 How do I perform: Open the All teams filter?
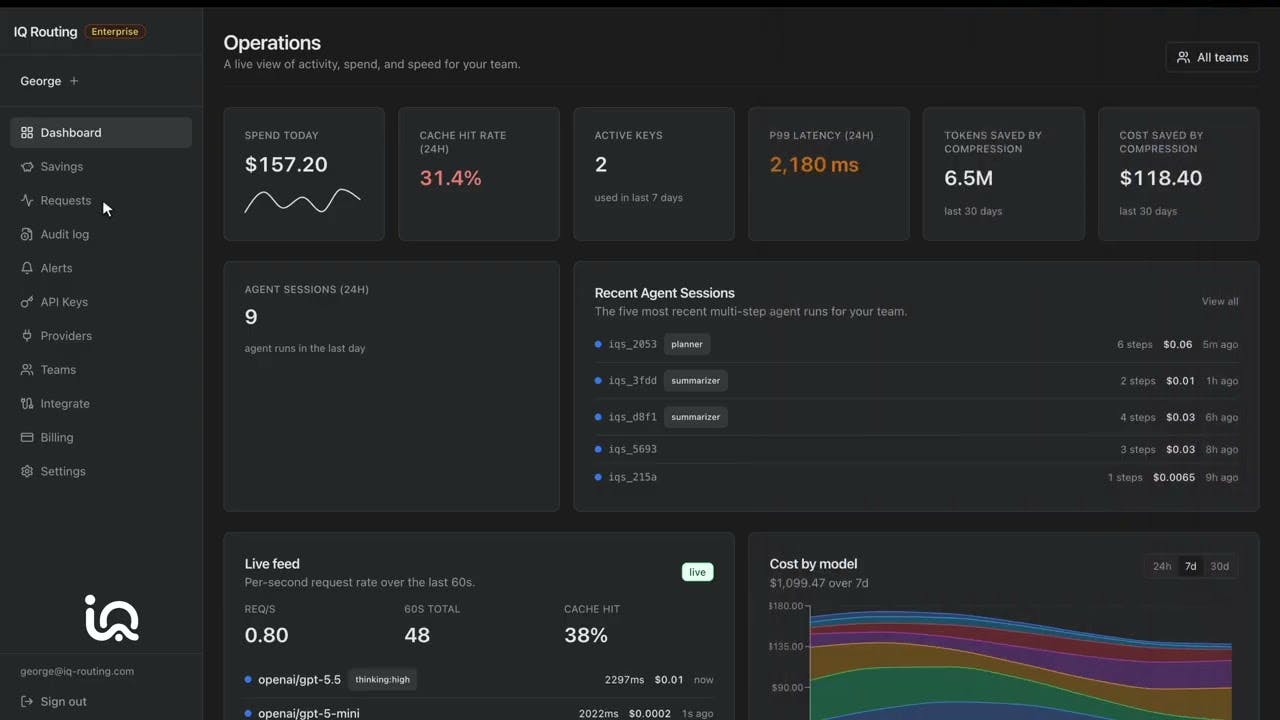[x=1212, y=58]
